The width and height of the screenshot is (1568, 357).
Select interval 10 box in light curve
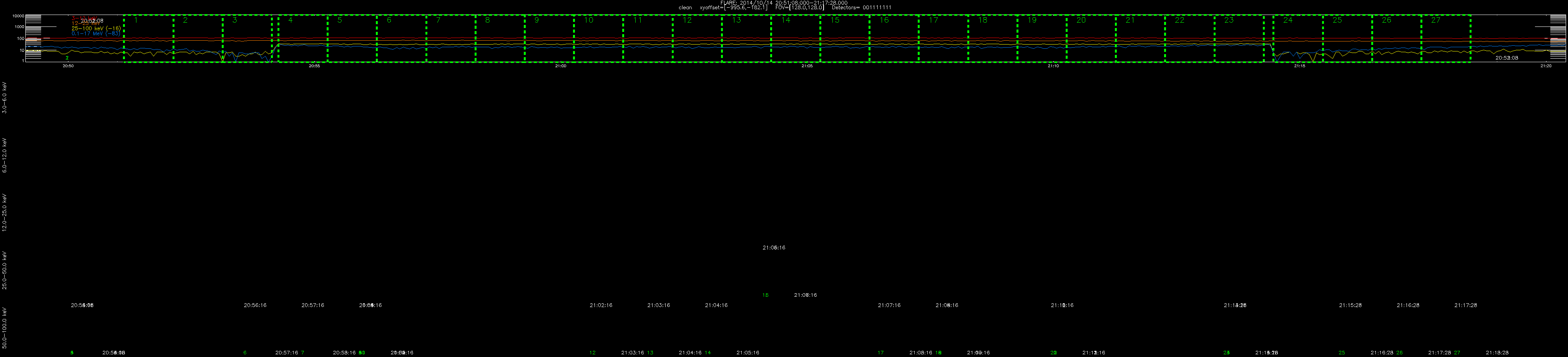599,38
